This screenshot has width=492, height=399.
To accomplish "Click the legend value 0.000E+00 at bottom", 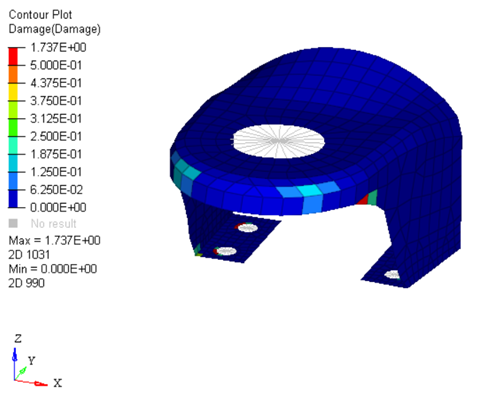I will pyautogui.click(x=58, y=207).
